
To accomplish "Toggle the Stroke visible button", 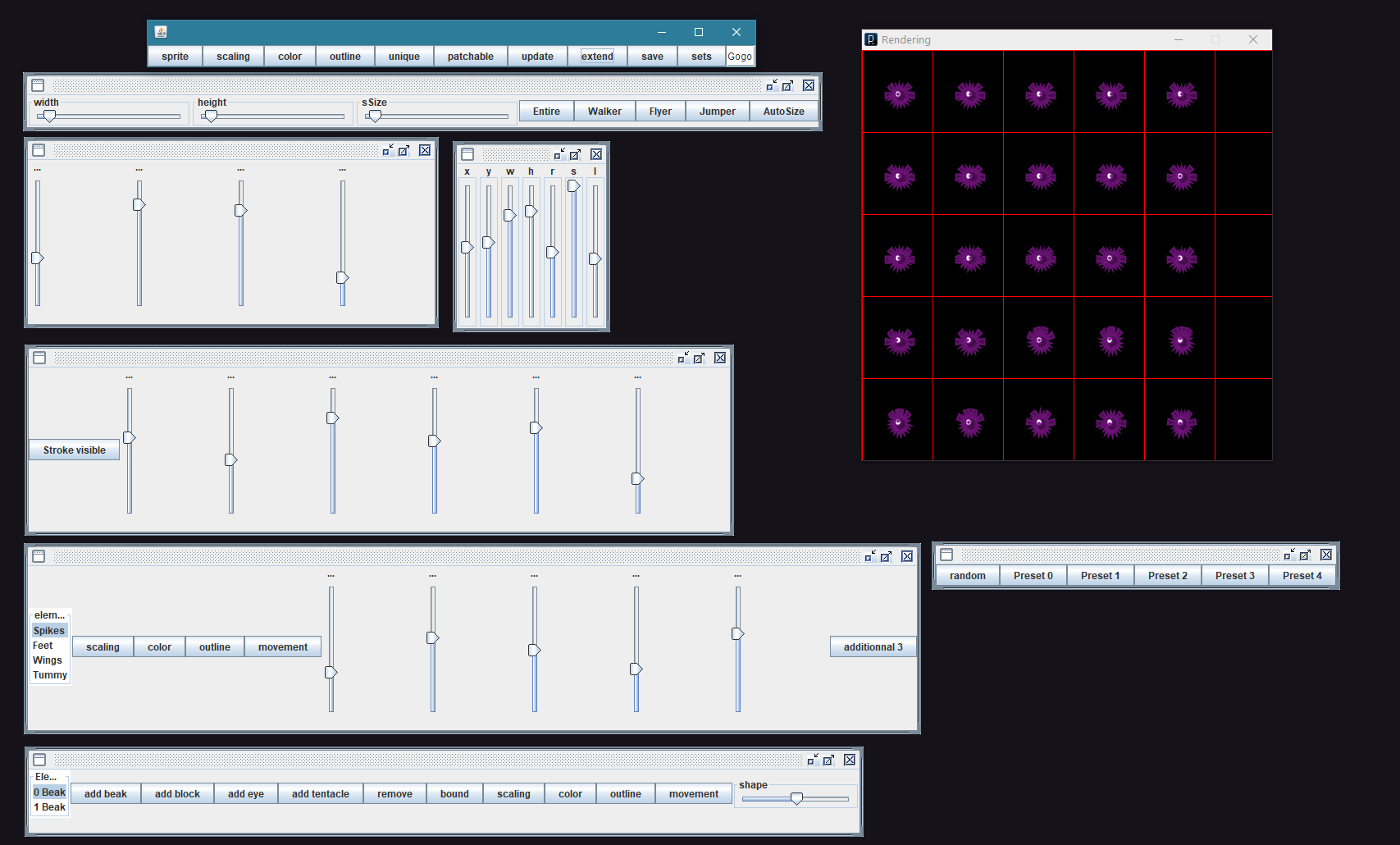I will pos(75,450).
